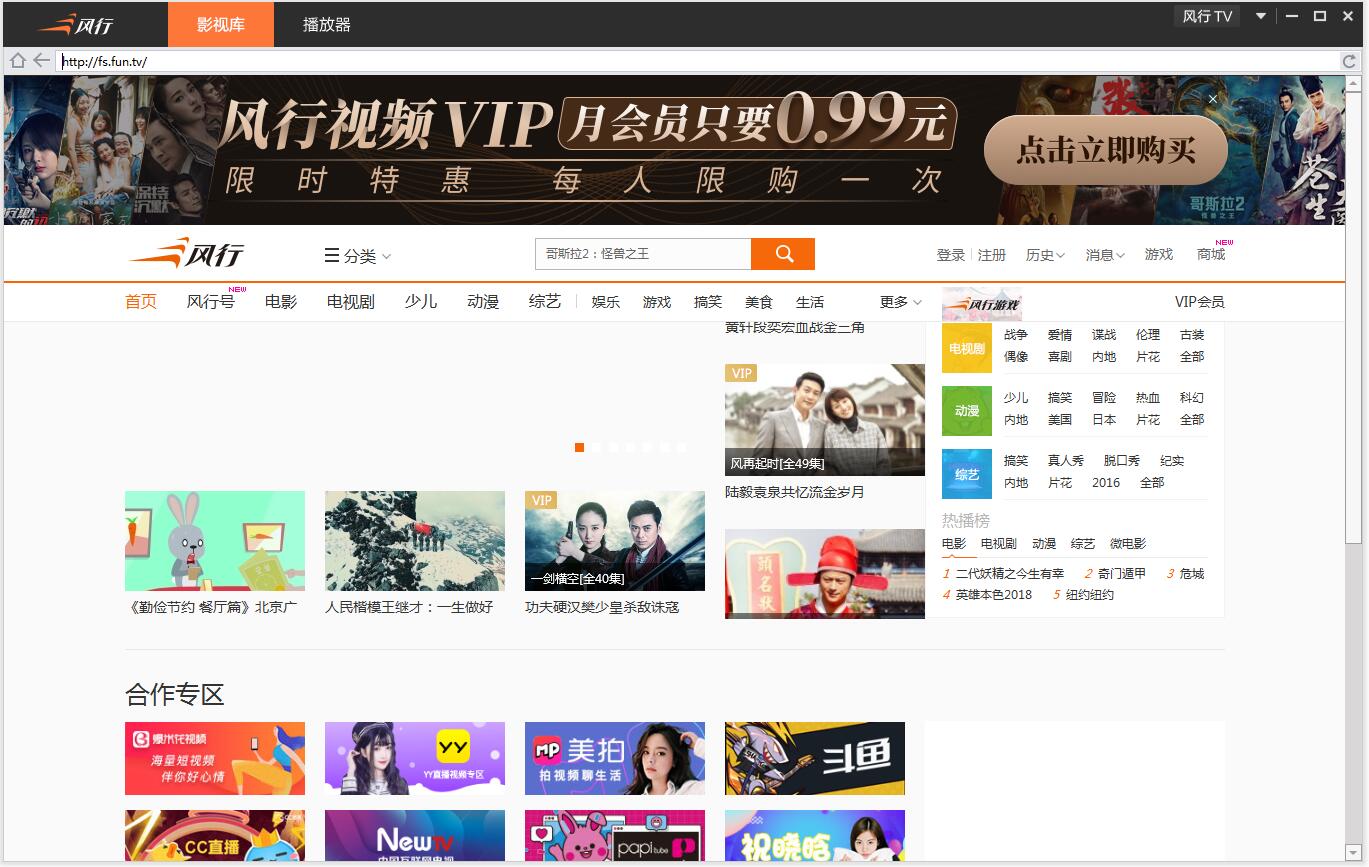Click the home icon beside the address bar

coord(16,60)
